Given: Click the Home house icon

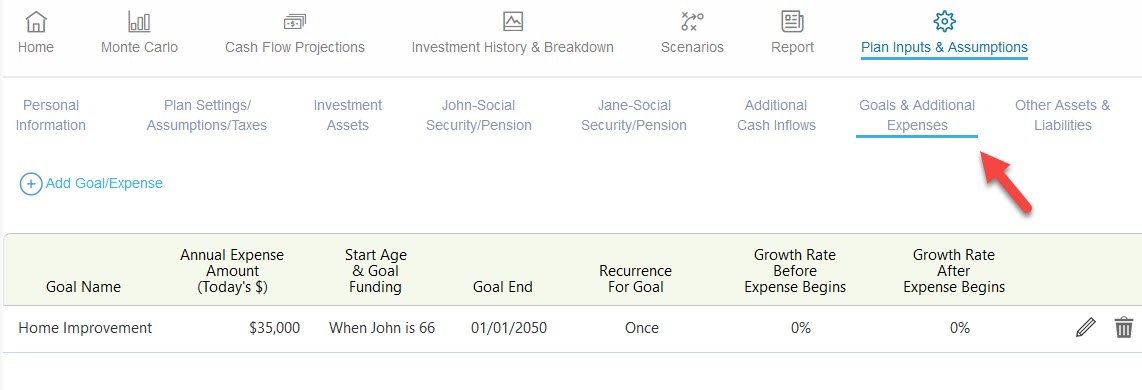Looking at the screenshot, I should (x=36, y=21).
